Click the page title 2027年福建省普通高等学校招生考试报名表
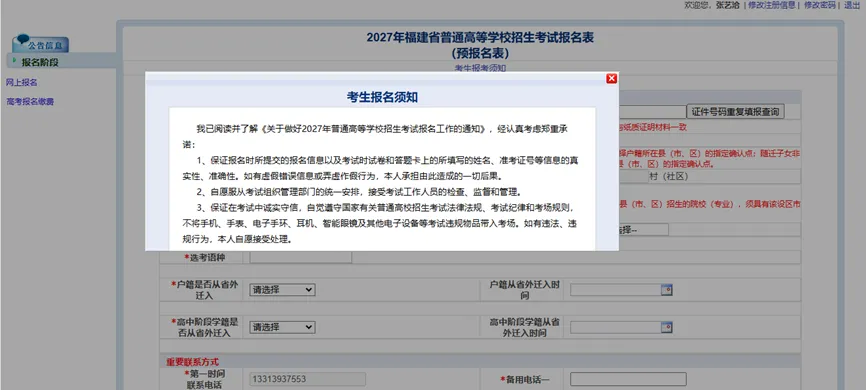The height and width of the screenshot is (390, 866). tap(480, 38)
